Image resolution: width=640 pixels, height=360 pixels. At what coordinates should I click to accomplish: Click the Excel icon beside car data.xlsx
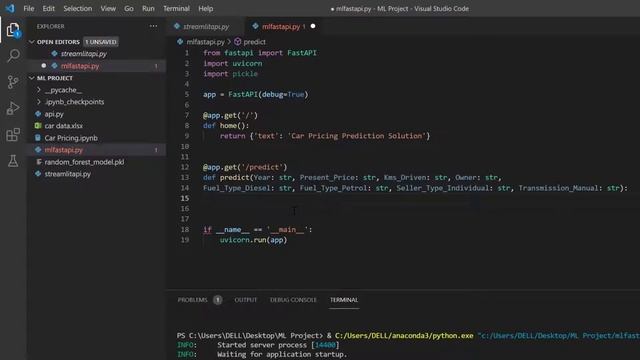38,126
